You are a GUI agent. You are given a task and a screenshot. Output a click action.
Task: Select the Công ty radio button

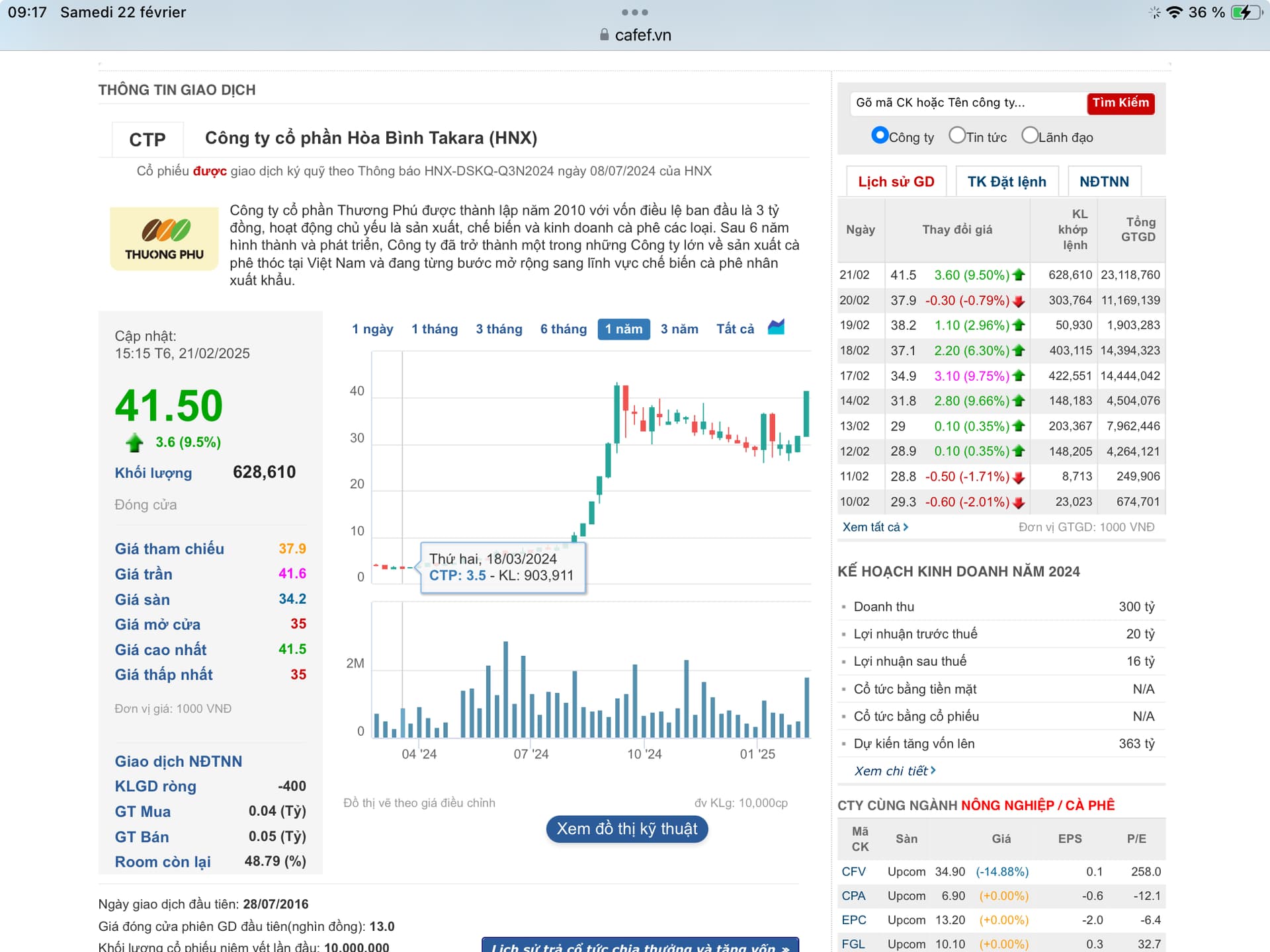tap(879, 136)
